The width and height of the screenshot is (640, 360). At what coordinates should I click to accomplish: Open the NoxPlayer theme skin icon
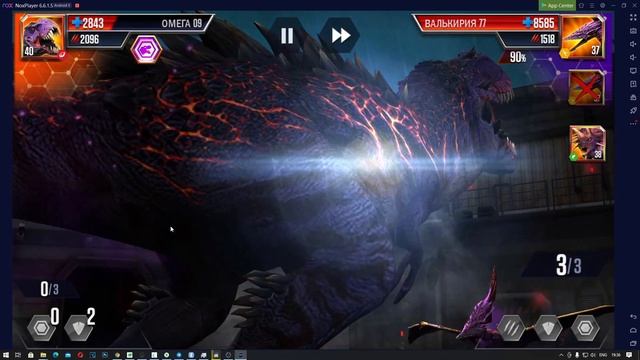(582, 5)
